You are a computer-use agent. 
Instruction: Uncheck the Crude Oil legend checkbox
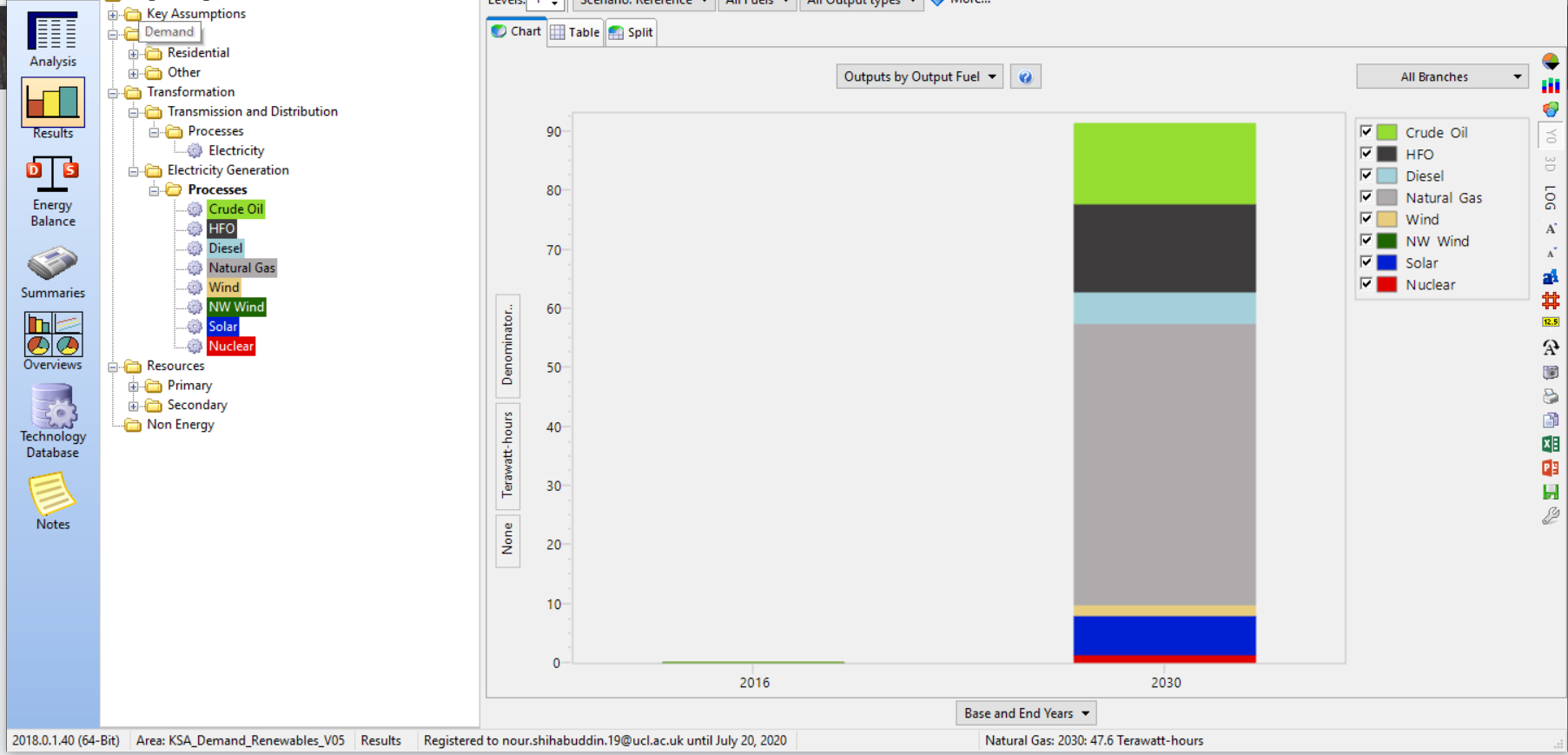pos(1366,131)
